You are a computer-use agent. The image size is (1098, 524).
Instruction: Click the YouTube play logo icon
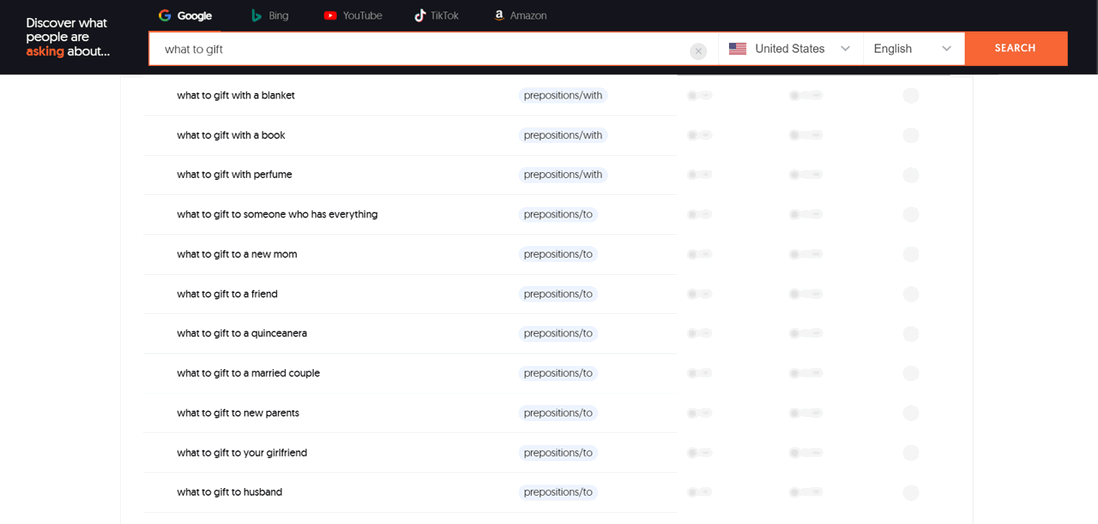click(x=330, y=16)
